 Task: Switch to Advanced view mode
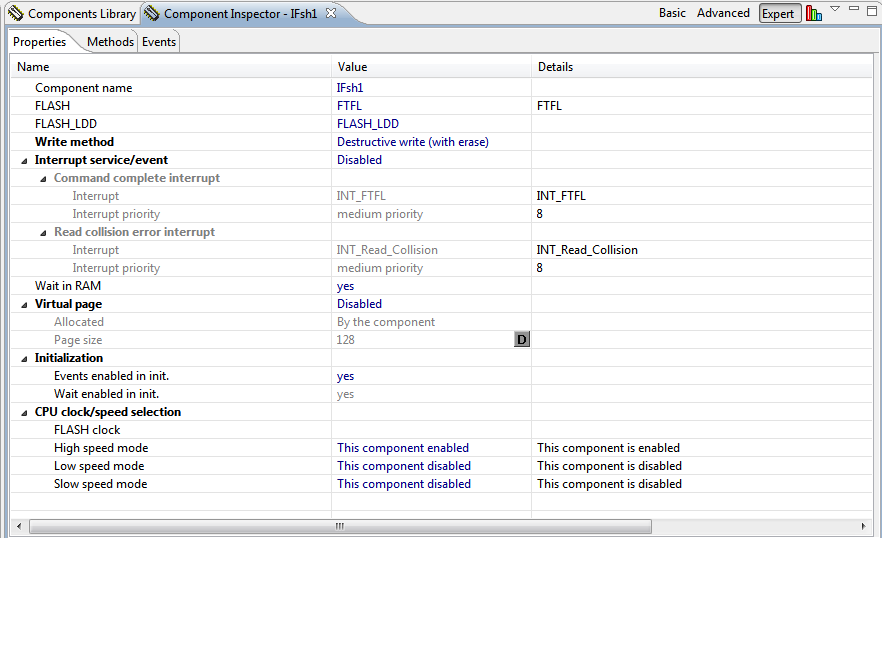[723, 13]
